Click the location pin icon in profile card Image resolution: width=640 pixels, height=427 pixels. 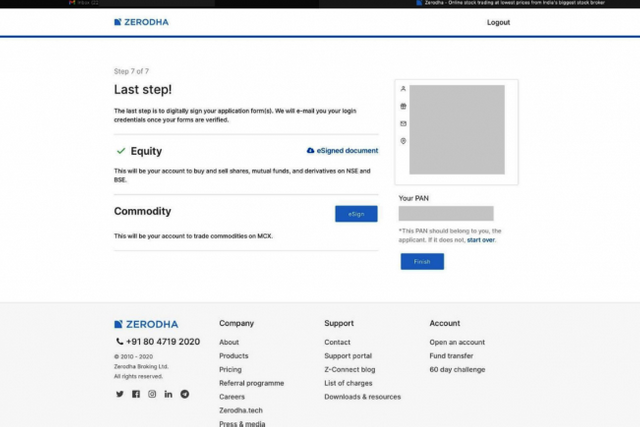[403, 141]
